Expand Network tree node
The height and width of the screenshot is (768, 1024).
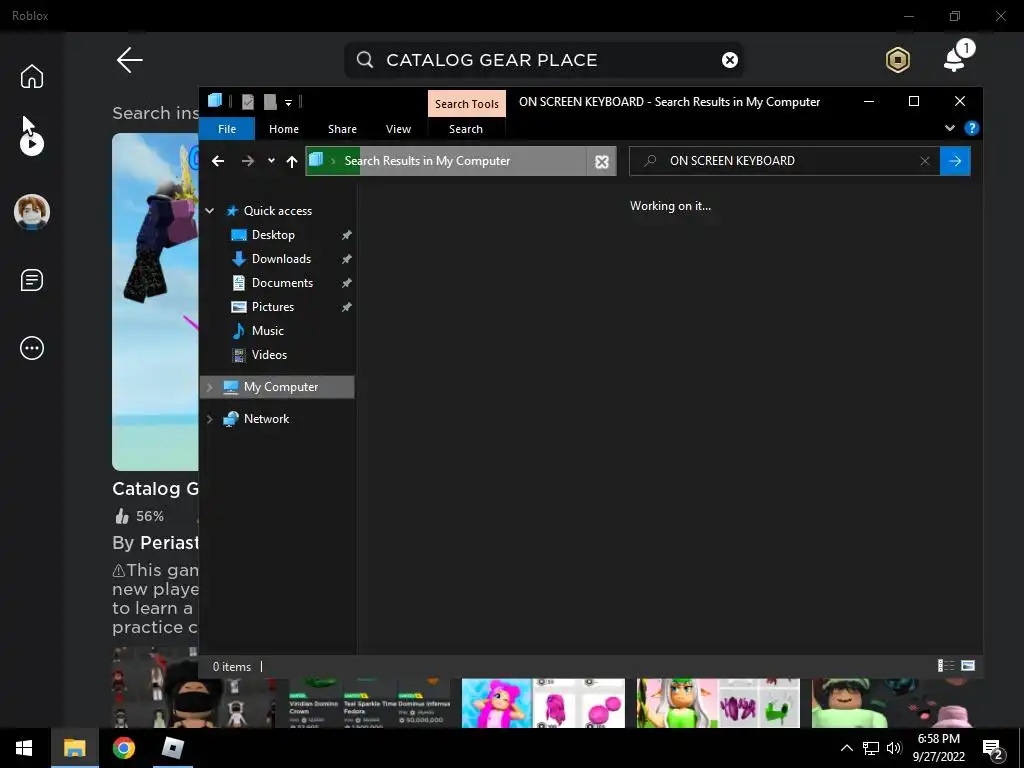tap(210, 419)
